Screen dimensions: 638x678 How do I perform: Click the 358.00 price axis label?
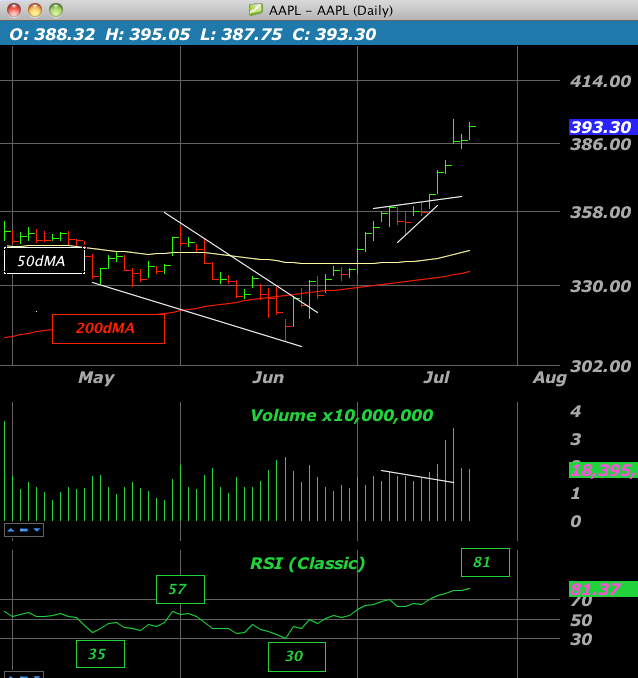(600, 212)
